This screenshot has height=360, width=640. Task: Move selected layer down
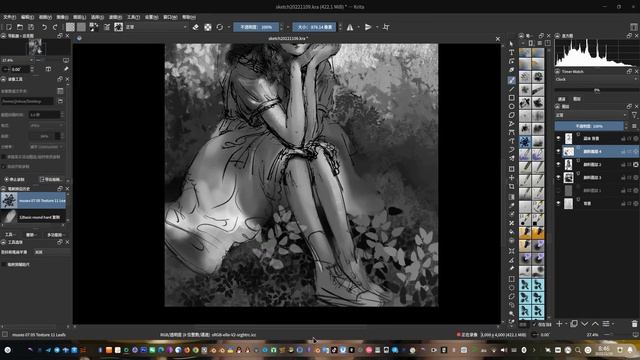584,324
